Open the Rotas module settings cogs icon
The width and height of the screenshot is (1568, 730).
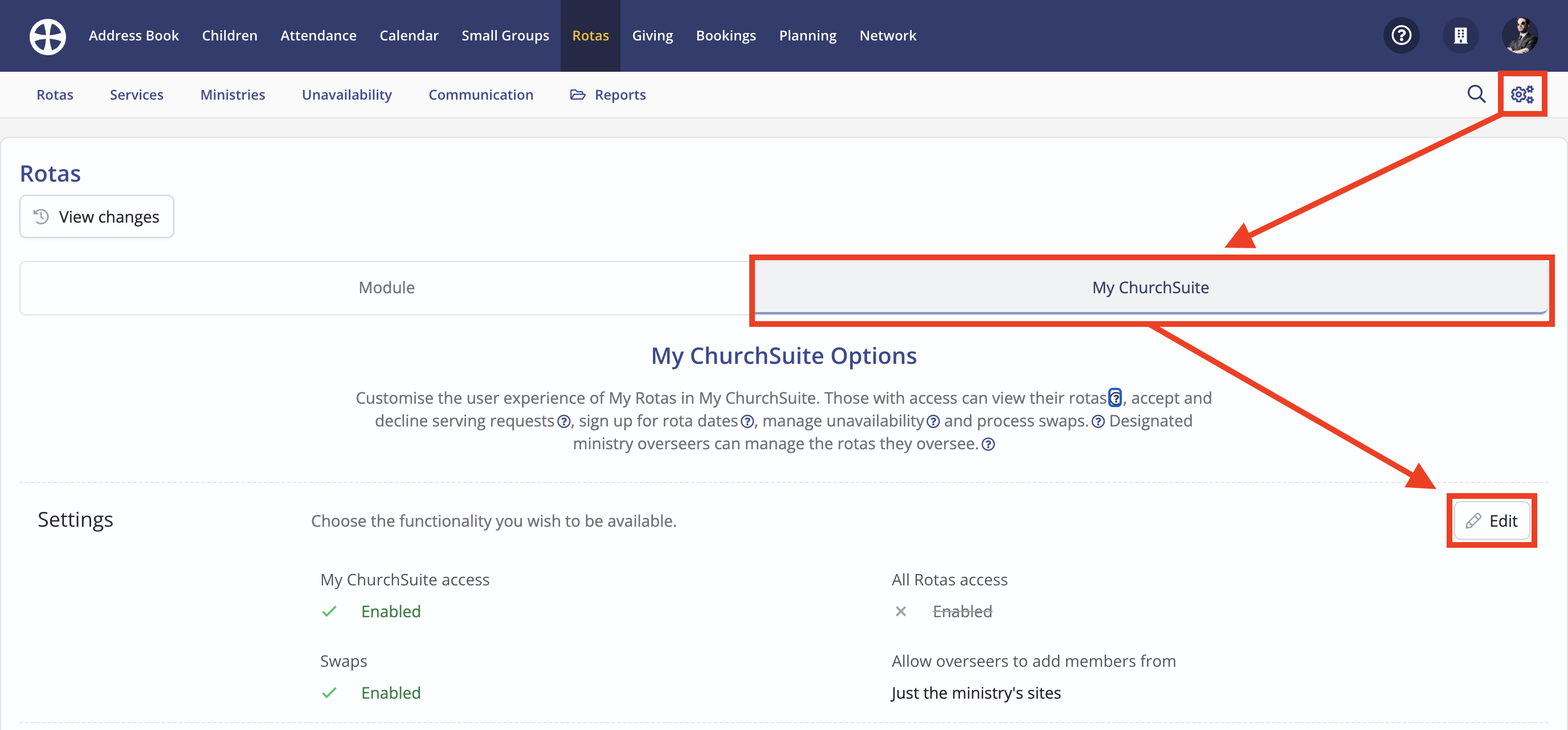tap(1522, 95)
